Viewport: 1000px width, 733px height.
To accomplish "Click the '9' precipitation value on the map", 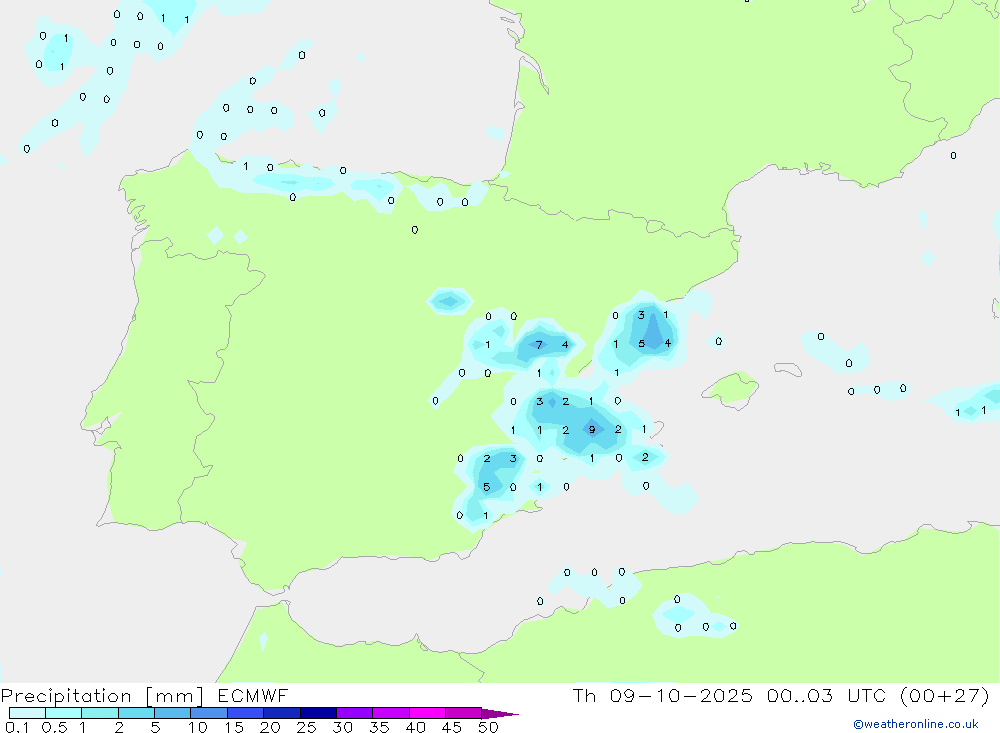I will [x=592, y=429].
